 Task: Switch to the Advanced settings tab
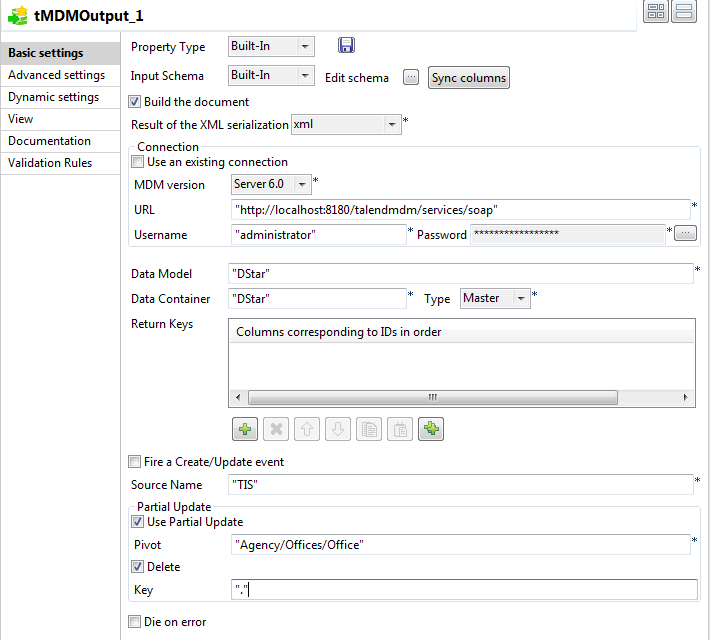click(x=56, y=75)
